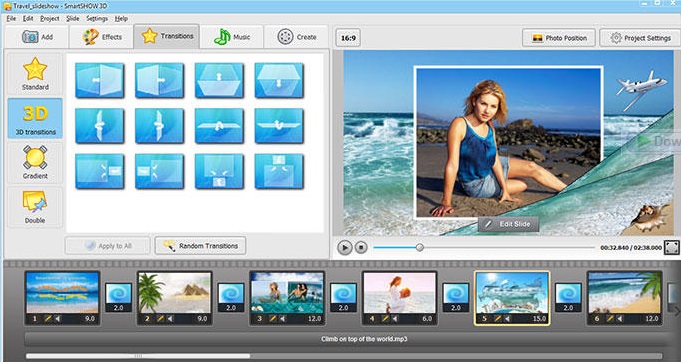Switch the preview to full screen
Viewport: 681px width, 362px height.
coord(671,247)
